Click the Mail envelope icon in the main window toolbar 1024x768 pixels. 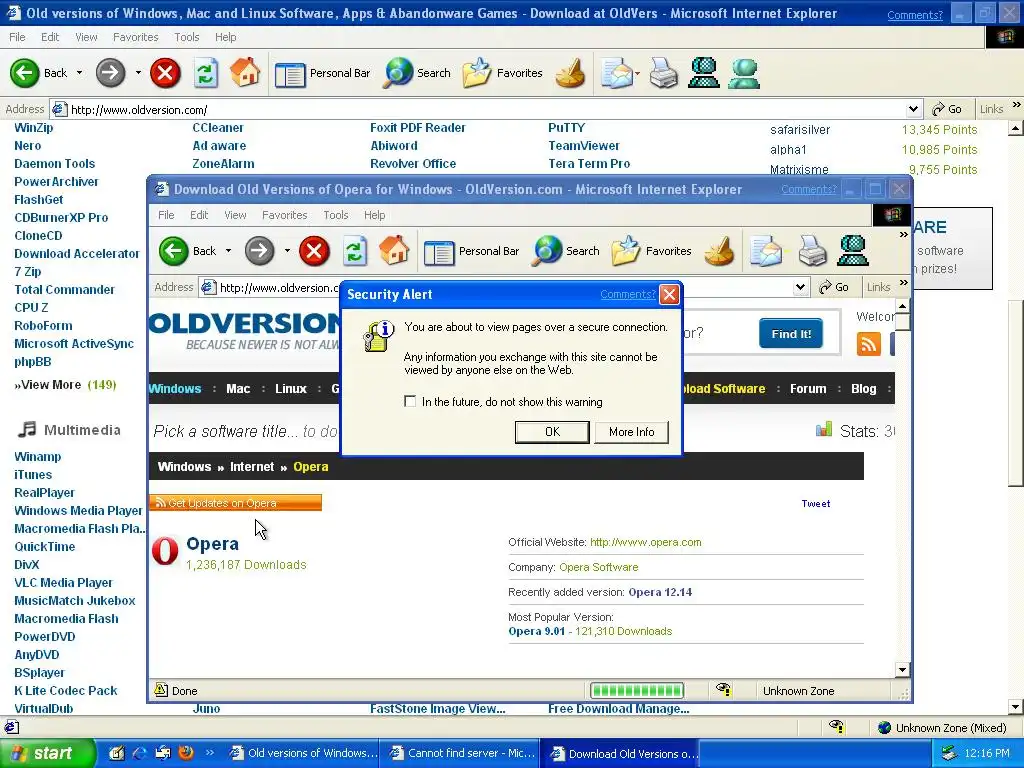(x=617, y=72)
